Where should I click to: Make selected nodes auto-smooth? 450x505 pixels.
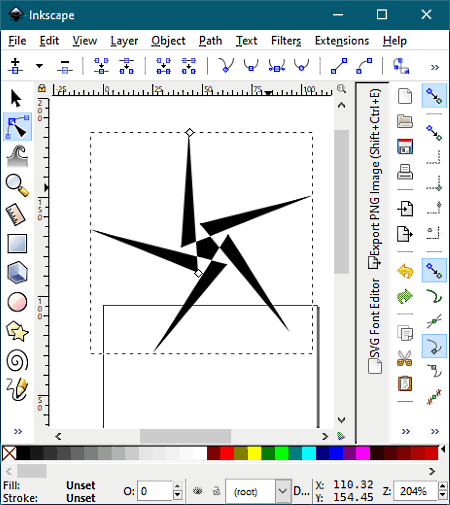click(x=301, y=65)
